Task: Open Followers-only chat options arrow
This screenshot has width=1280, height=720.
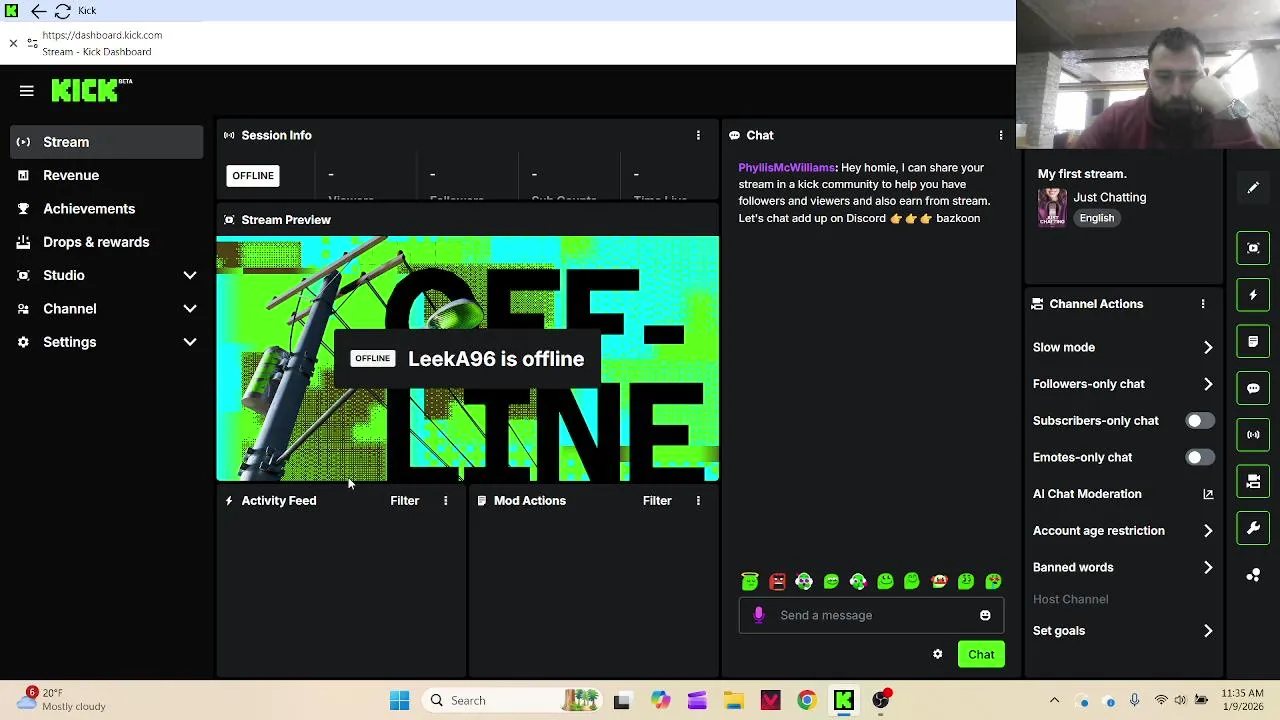Action: click(x=1208, y=384)
